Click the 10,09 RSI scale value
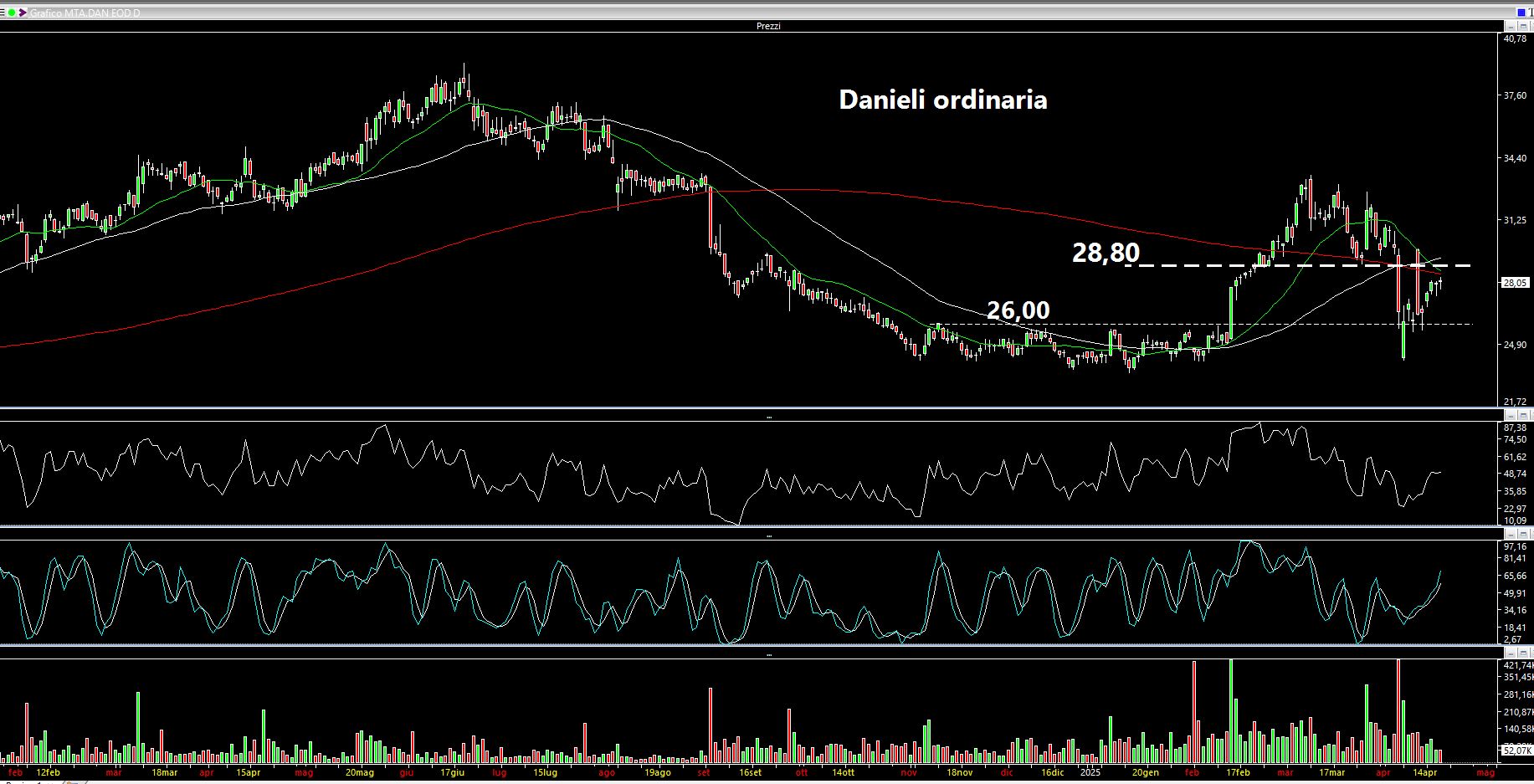Screen dimensions: 1534x784 pyautogui.click(x=1516, y=520)
